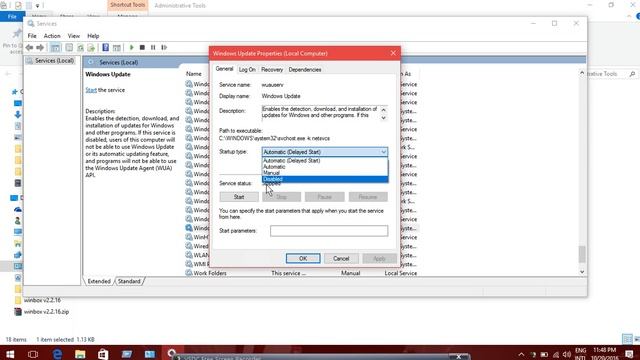Click the Restart Service toolbar icon
640x360 pixels.
[164, 47]
